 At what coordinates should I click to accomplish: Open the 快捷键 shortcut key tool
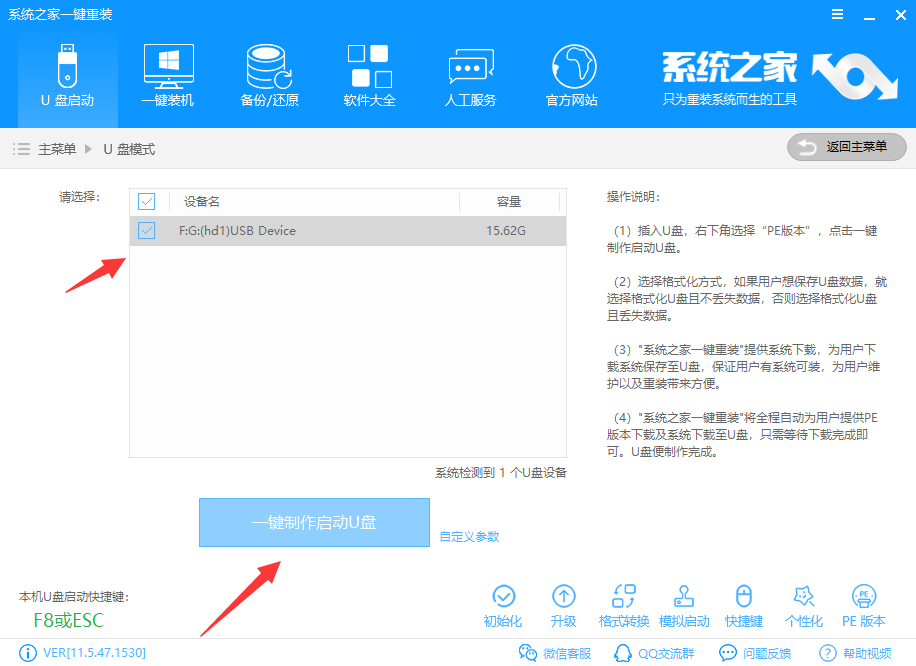tap(743, 606)
